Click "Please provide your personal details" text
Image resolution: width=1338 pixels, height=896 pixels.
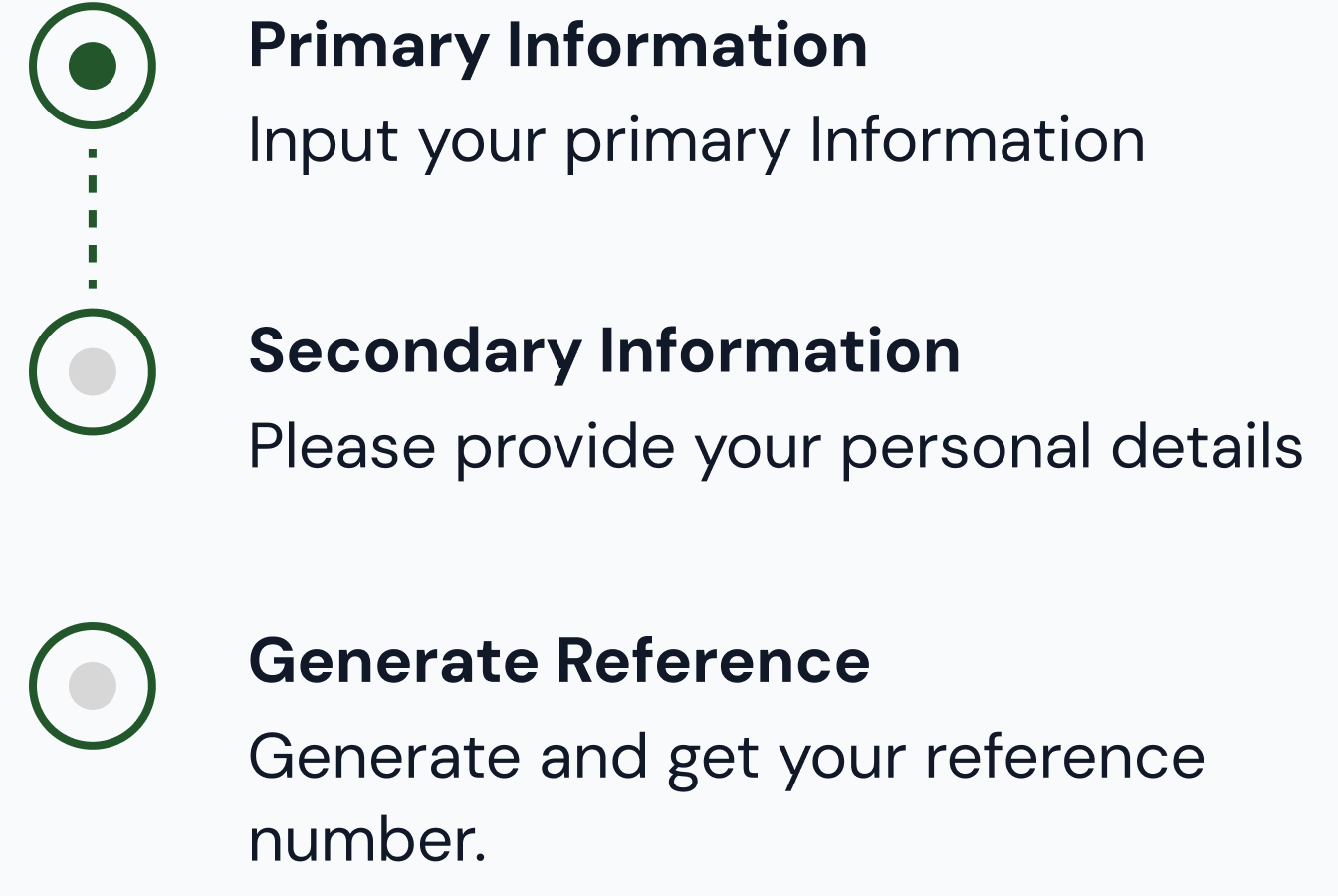(x=776, y=448)
